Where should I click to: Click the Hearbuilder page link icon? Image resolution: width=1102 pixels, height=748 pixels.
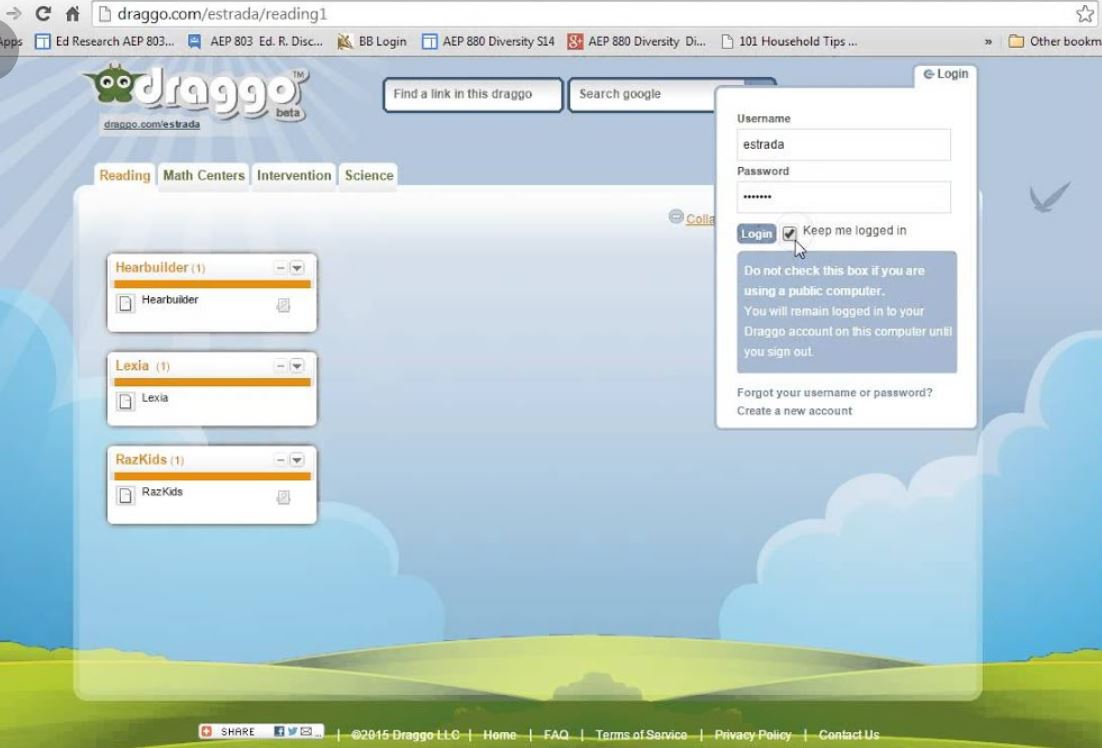(126, 304)
